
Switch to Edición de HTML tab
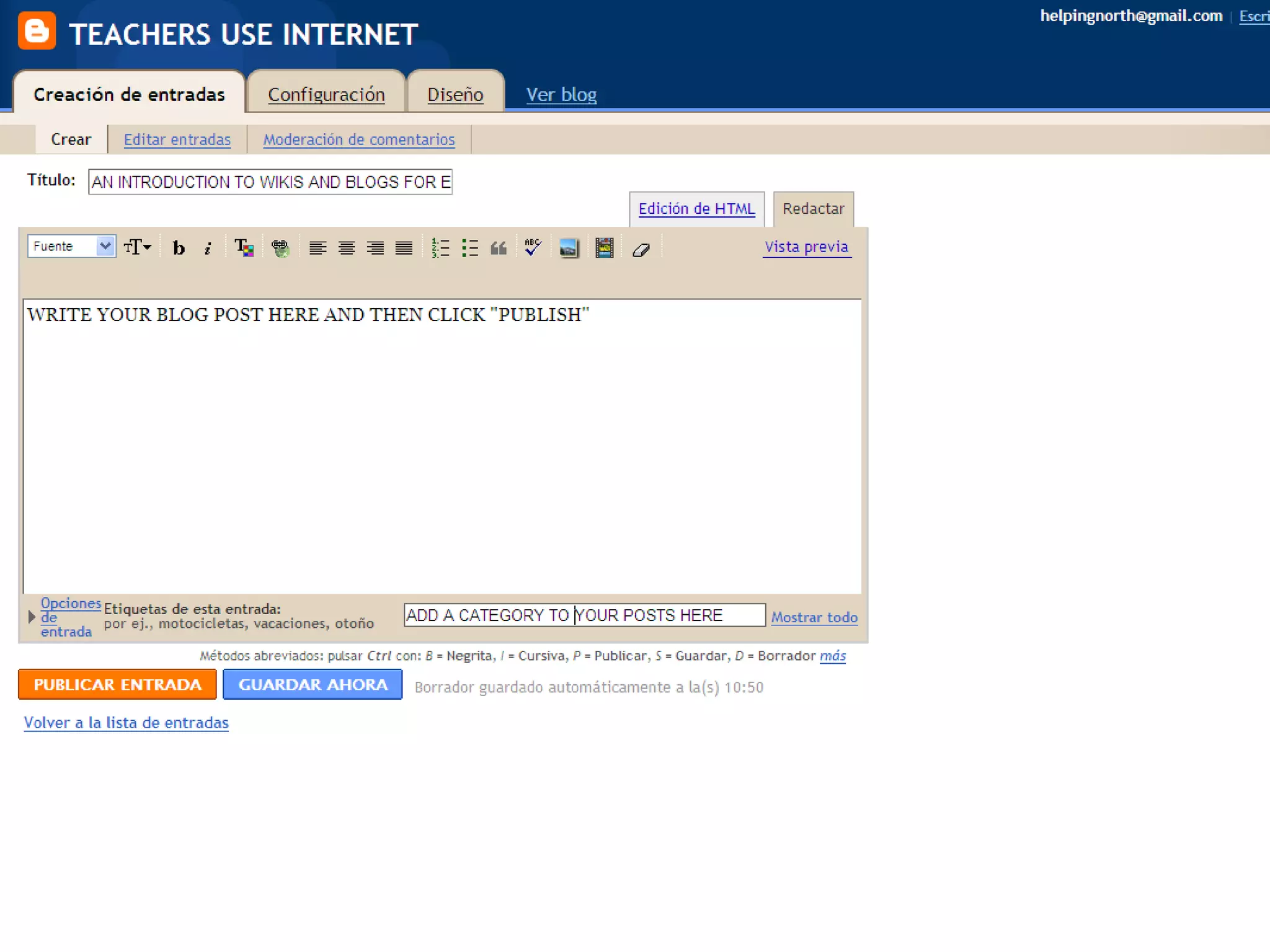tap(696, 209)
